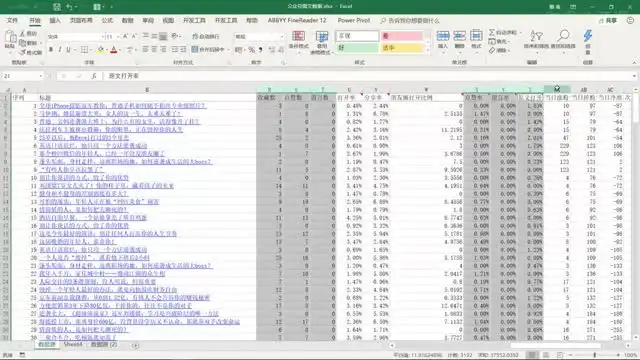Image resolution: width=640 pixels, height=360 pixels.
Task: Increase the indent
Action: [183, 49]
